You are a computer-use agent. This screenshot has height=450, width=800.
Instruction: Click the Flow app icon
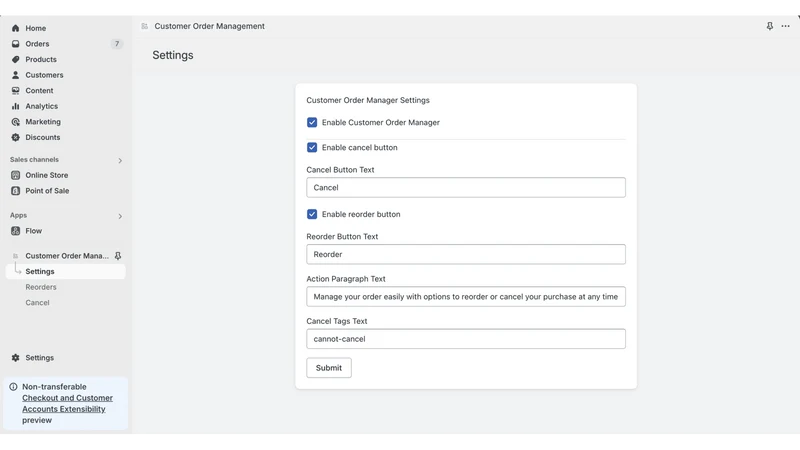coord(15,231)
